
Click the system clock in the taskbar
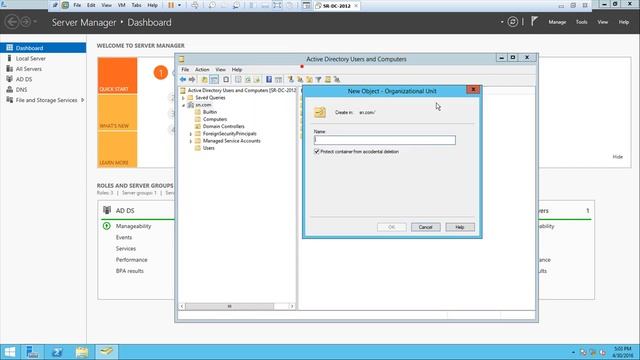[x=622, y=352]
